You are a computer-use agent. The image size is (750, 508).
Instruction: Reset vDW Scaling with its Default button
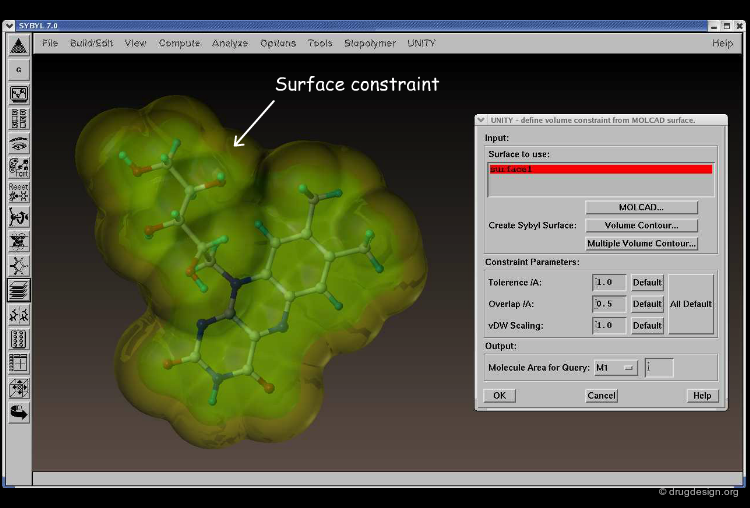(647, 325)
